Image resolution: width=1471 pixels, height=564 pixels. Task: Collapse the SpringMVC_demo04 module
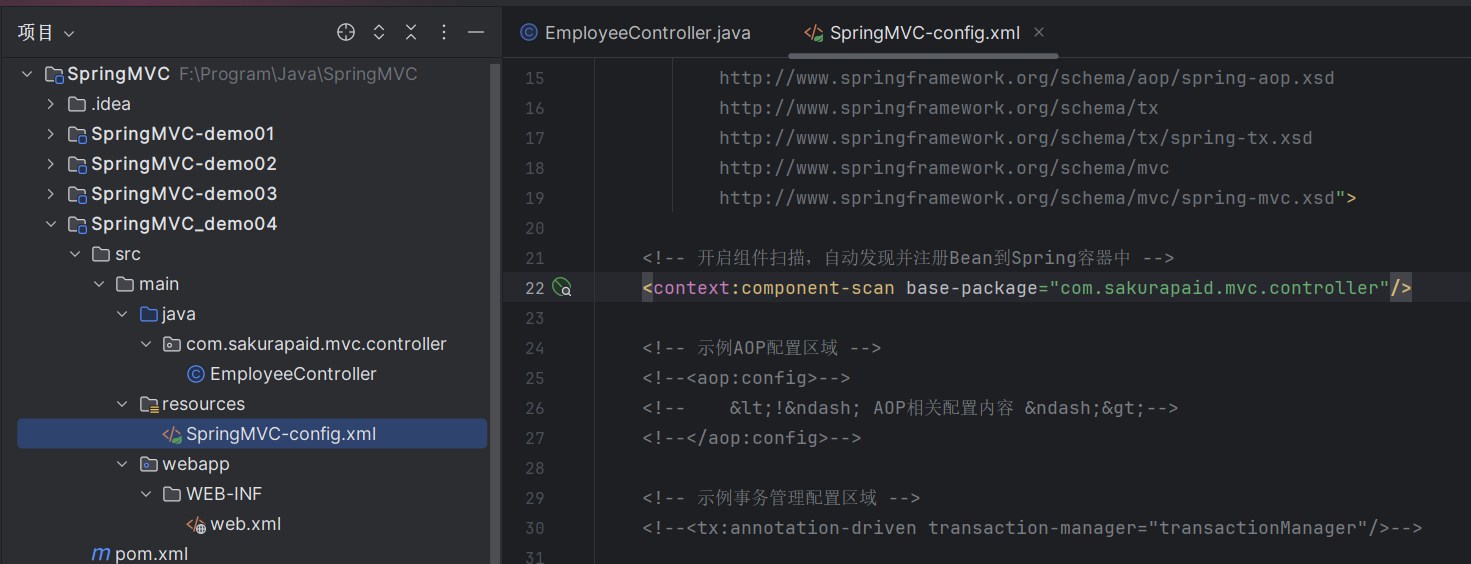51,224
